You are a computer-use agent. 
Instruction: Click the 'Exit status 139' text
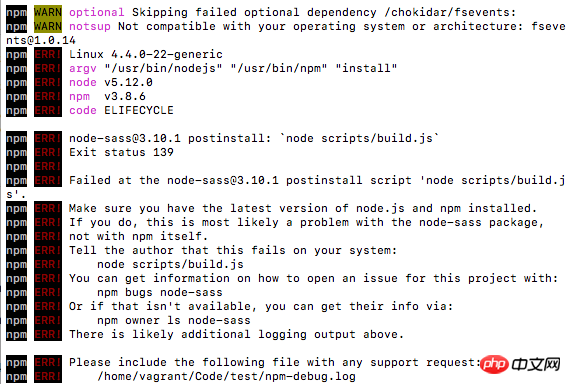[x=121, y=152]
